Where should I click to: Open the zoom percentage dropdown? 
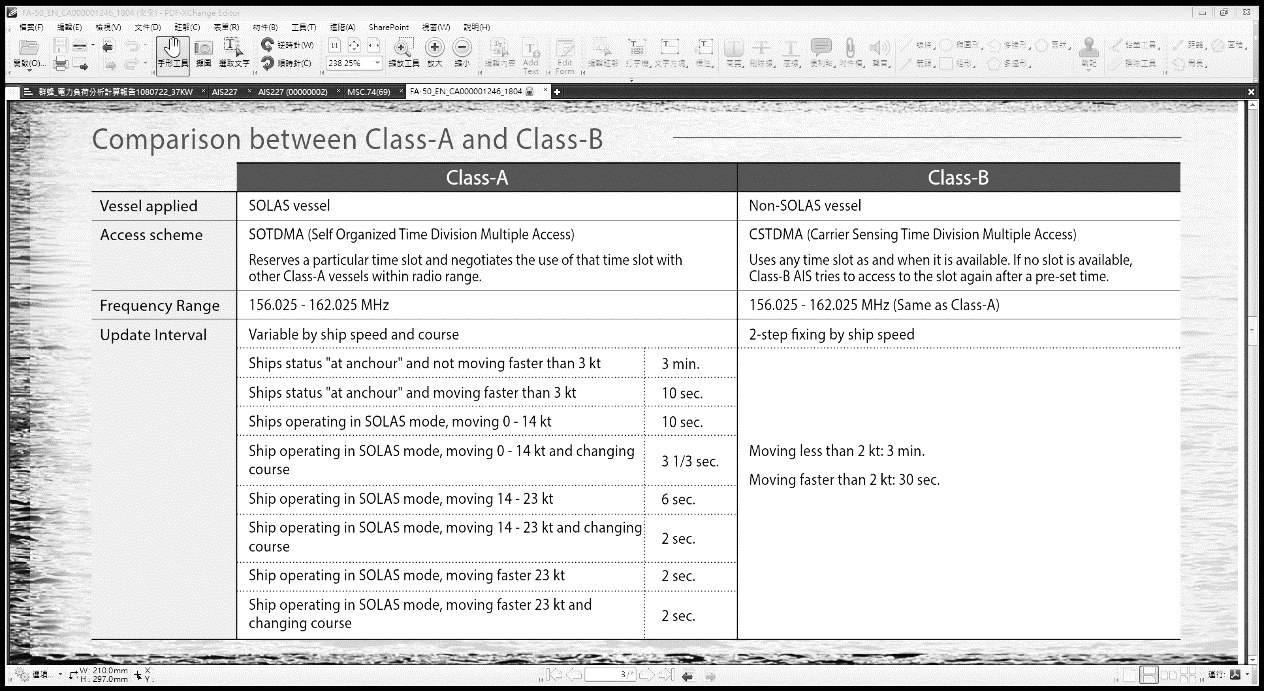pyautogui.click(x=377, y=63)
